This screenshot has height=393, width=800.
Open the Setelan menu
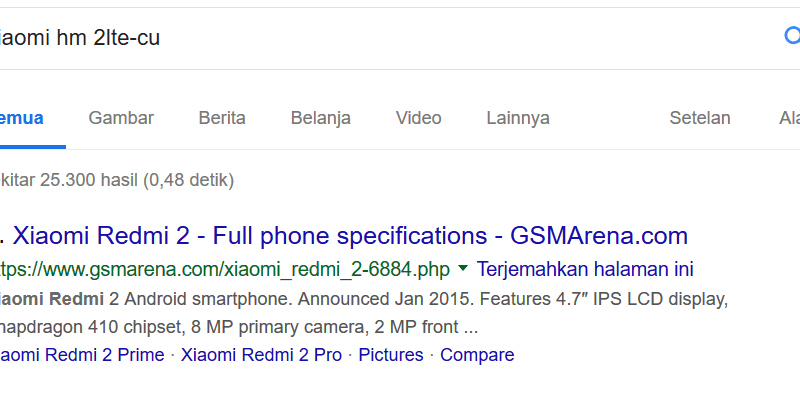point(699,118)
